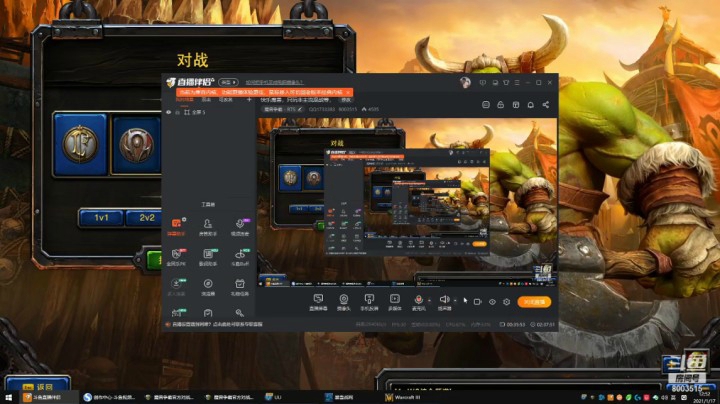720x404 pixels.
Task: Select the 全屏 5 source row
Action: pyautogui.click(x=208, y=112)
